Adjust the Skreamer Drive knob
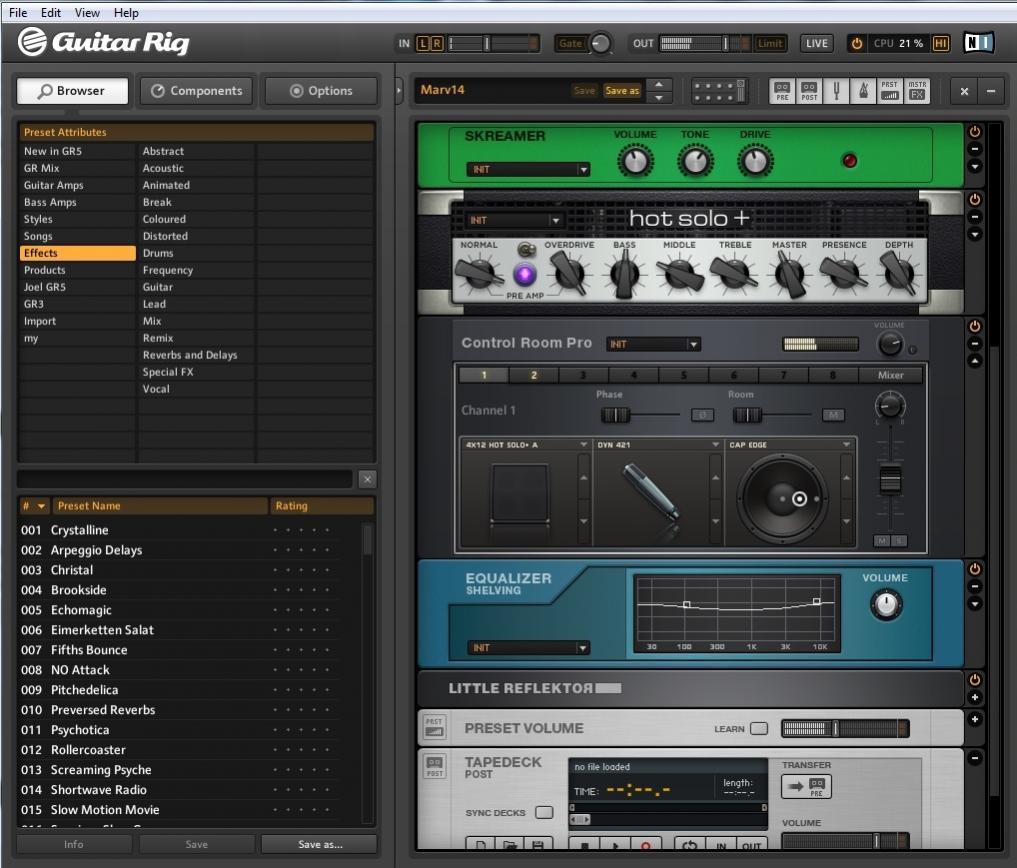The width and height of the screenshot is (1017, 868). coord(755,162)
